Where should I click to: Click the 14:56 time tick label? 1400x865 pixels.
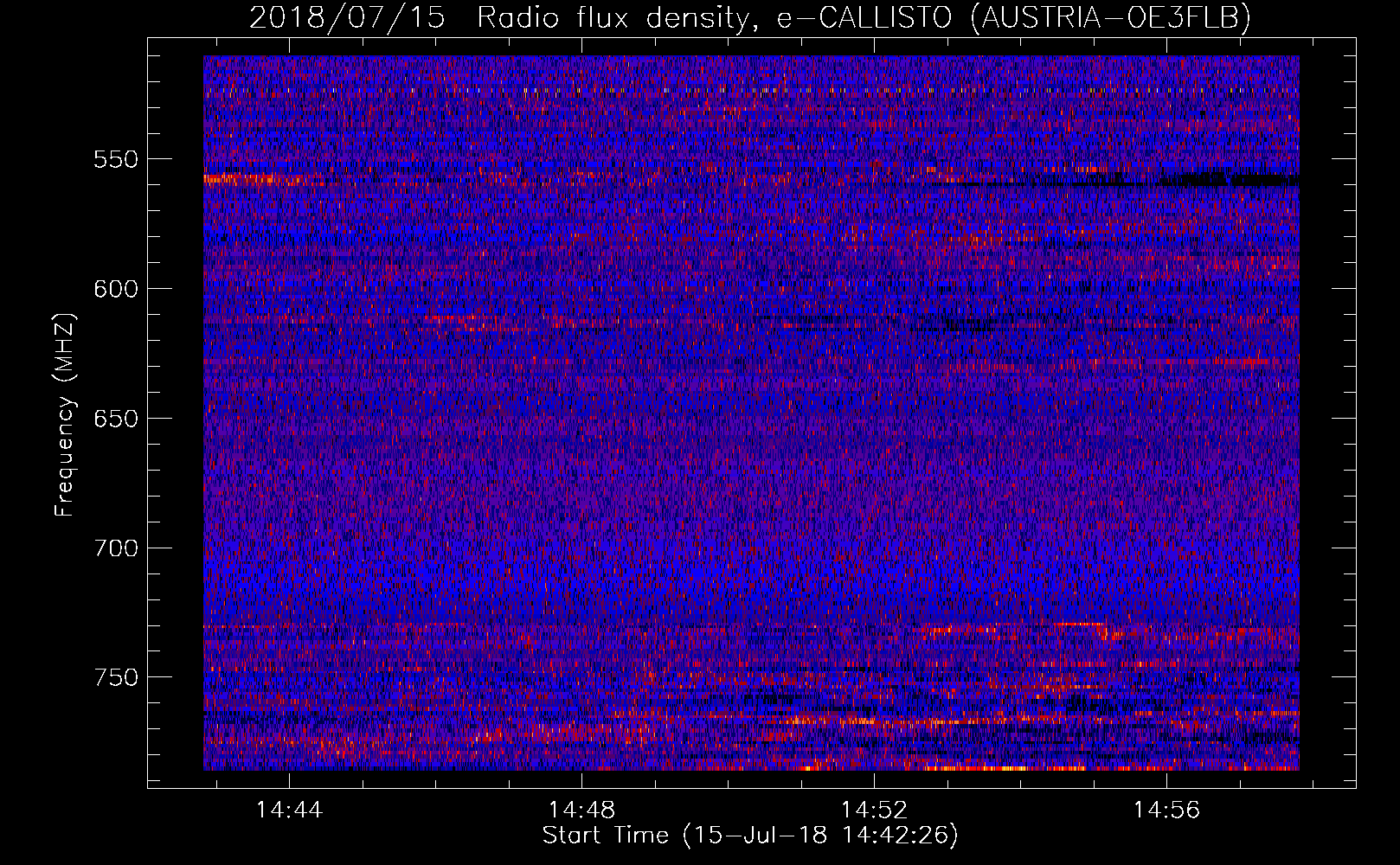pos(1167,811)
